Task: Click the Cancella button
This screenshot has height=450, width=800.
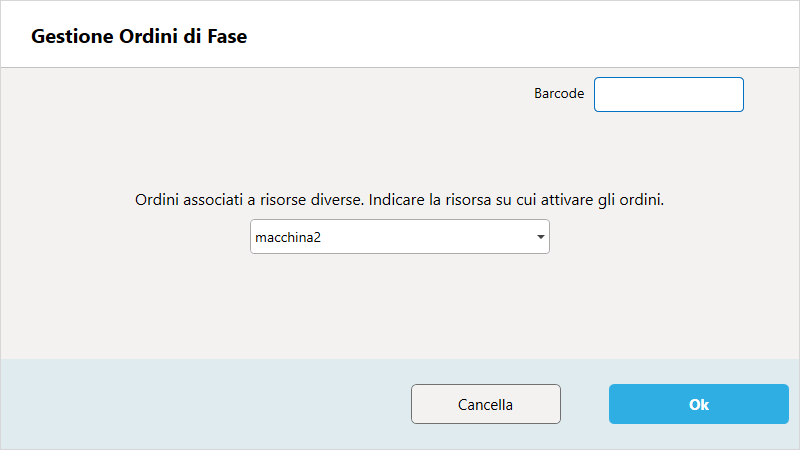Action: pyautogui.click(x=486, y=404)
